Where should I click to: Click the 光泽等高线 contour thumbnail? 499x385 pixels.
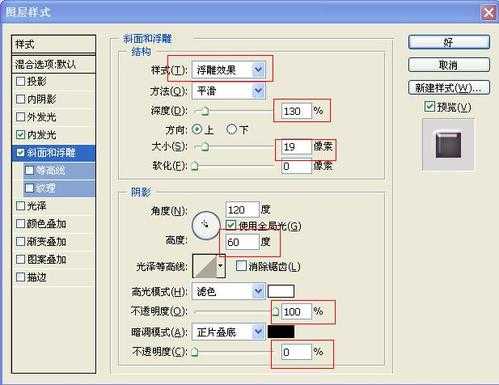tap(205, 266)
